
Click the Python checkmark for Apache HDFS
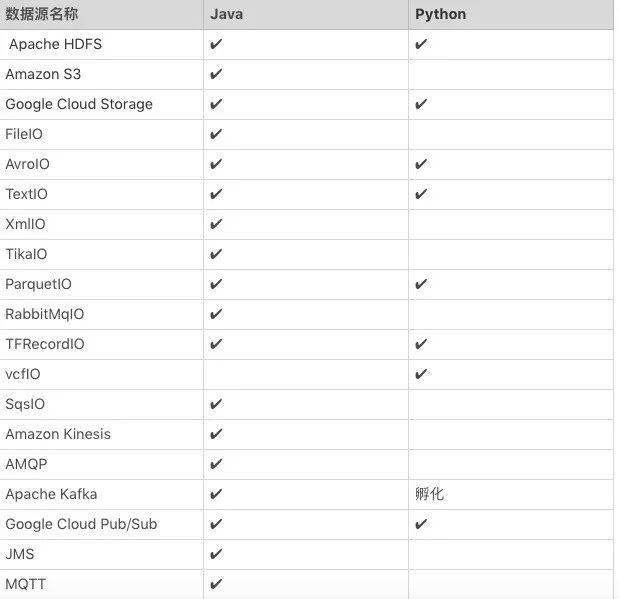[421, 44]
